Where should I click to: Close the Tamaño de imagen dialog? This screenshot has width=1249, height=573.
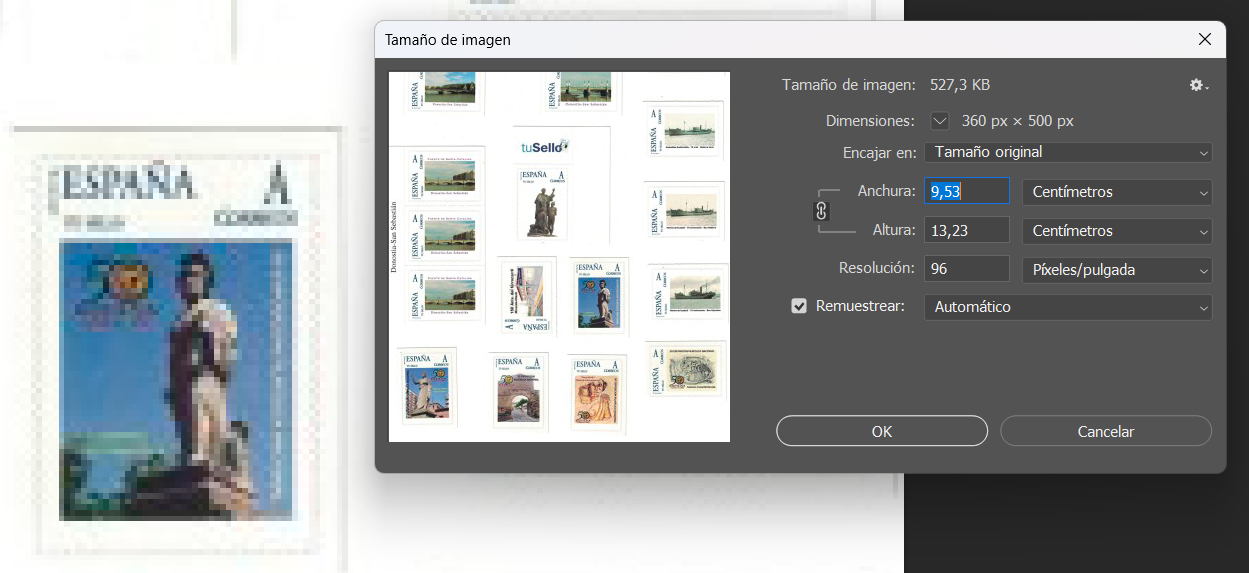tap(1205, 40)
